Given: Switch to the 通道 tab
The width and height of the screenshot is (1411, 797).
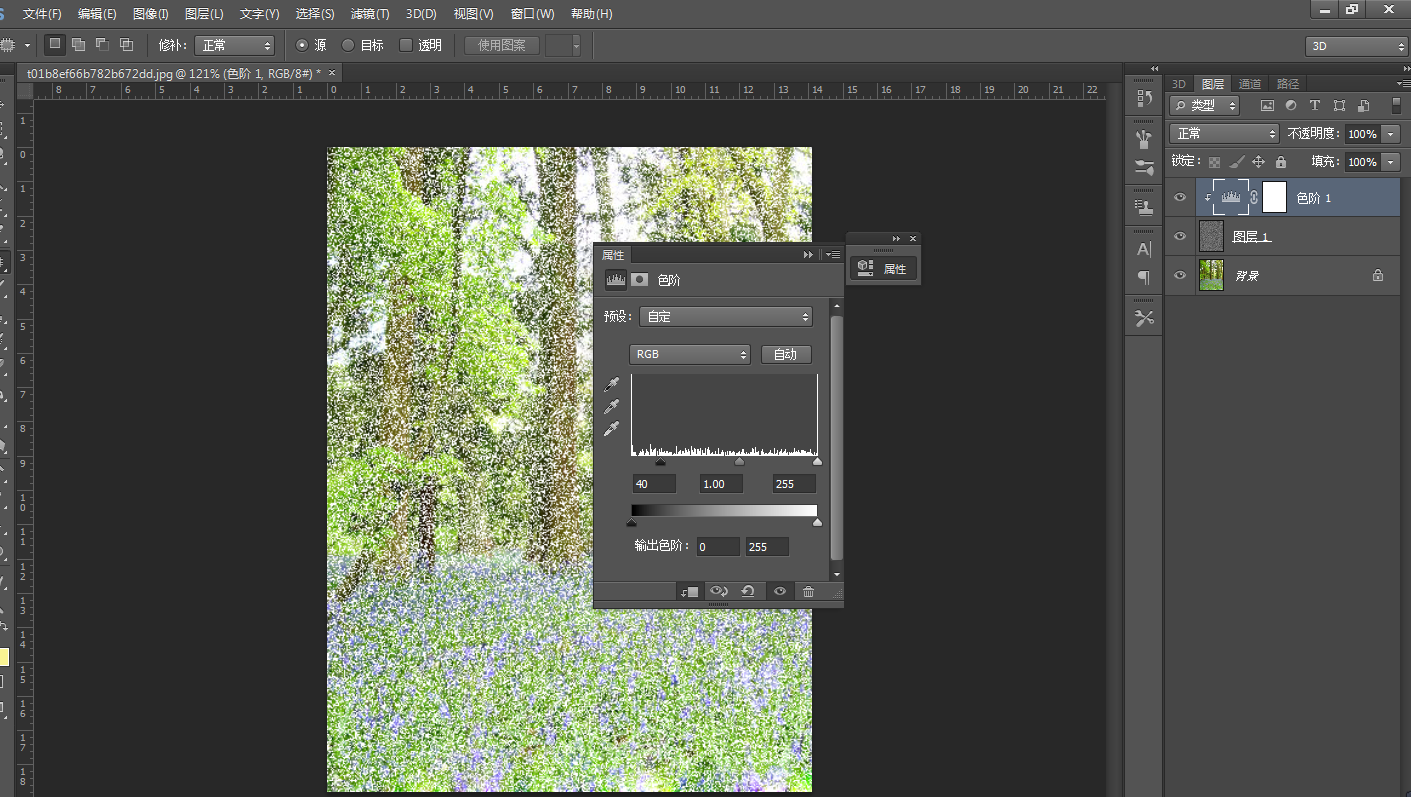Looking at the screenshot, I should pos(1250,84).
